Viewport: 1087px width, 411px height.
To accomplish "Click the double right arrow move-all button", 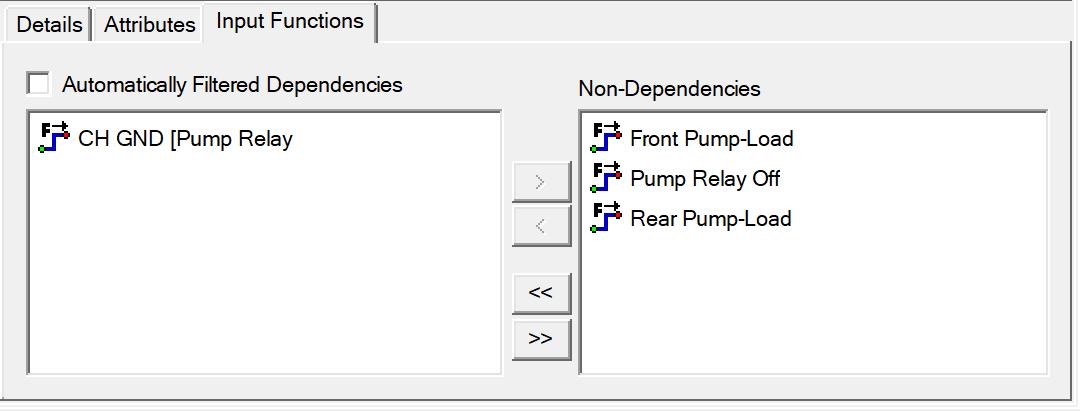I will click(x=540, y=338).
